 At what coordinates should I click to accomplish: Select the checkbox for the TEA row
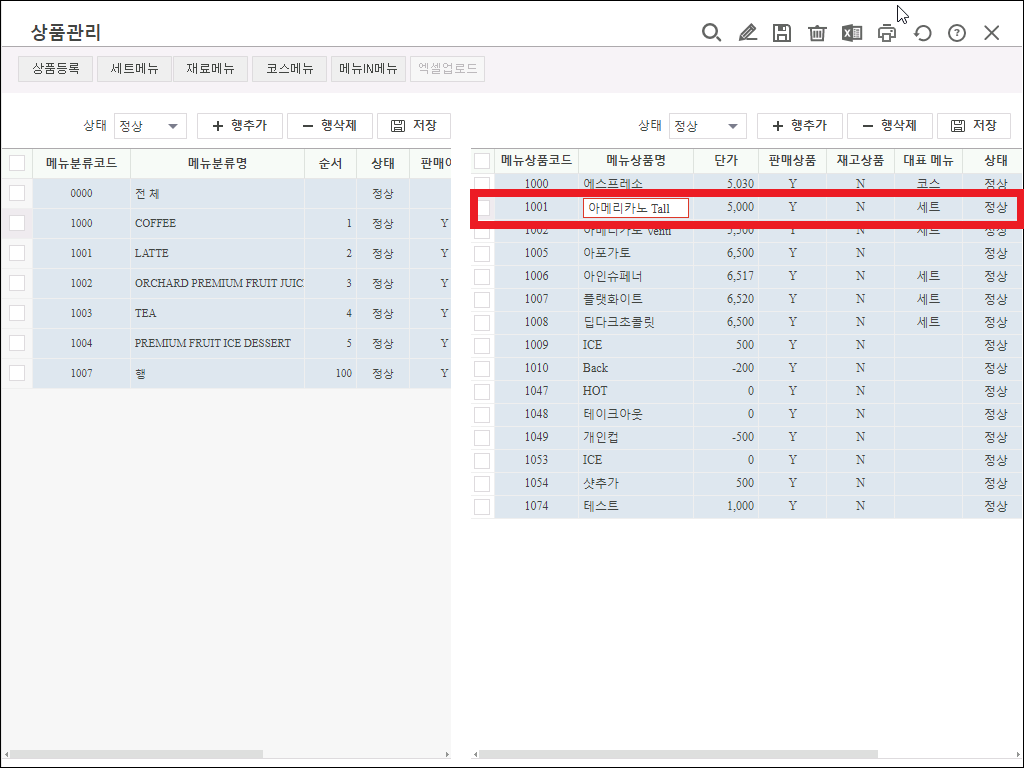click(17, 313)
